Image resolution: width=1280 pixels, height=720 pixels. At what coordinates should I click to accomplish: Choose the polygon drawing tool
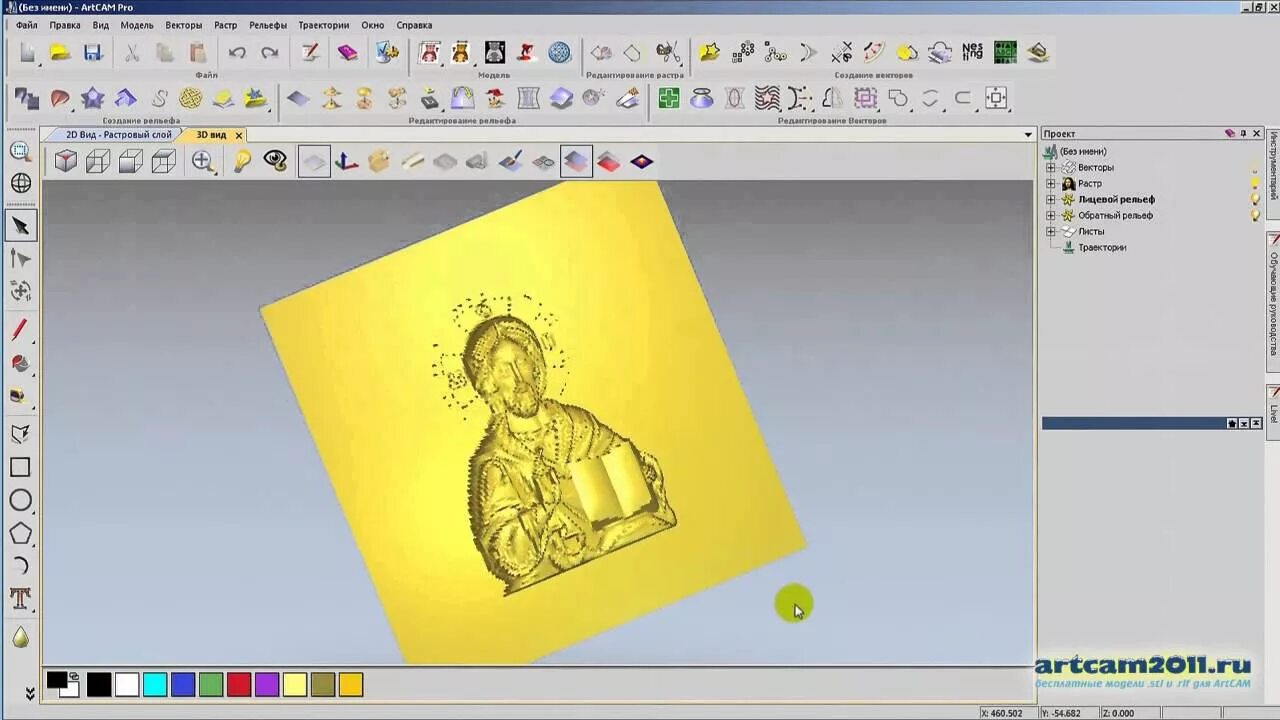click(x=20, y=533)
